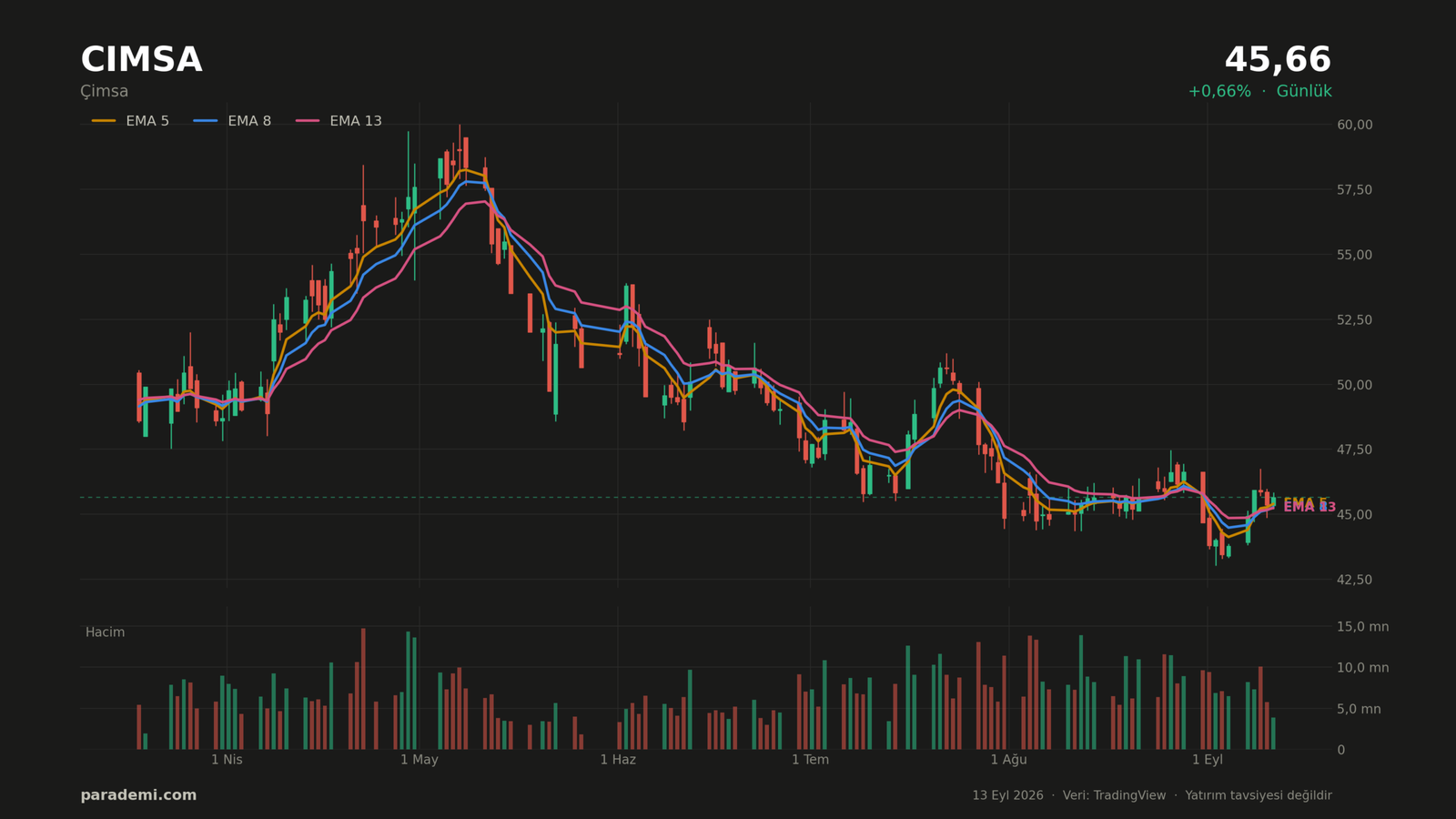Click the 1 Ağu date axis label
The image size is (1456, 819).
[1008, 760]
